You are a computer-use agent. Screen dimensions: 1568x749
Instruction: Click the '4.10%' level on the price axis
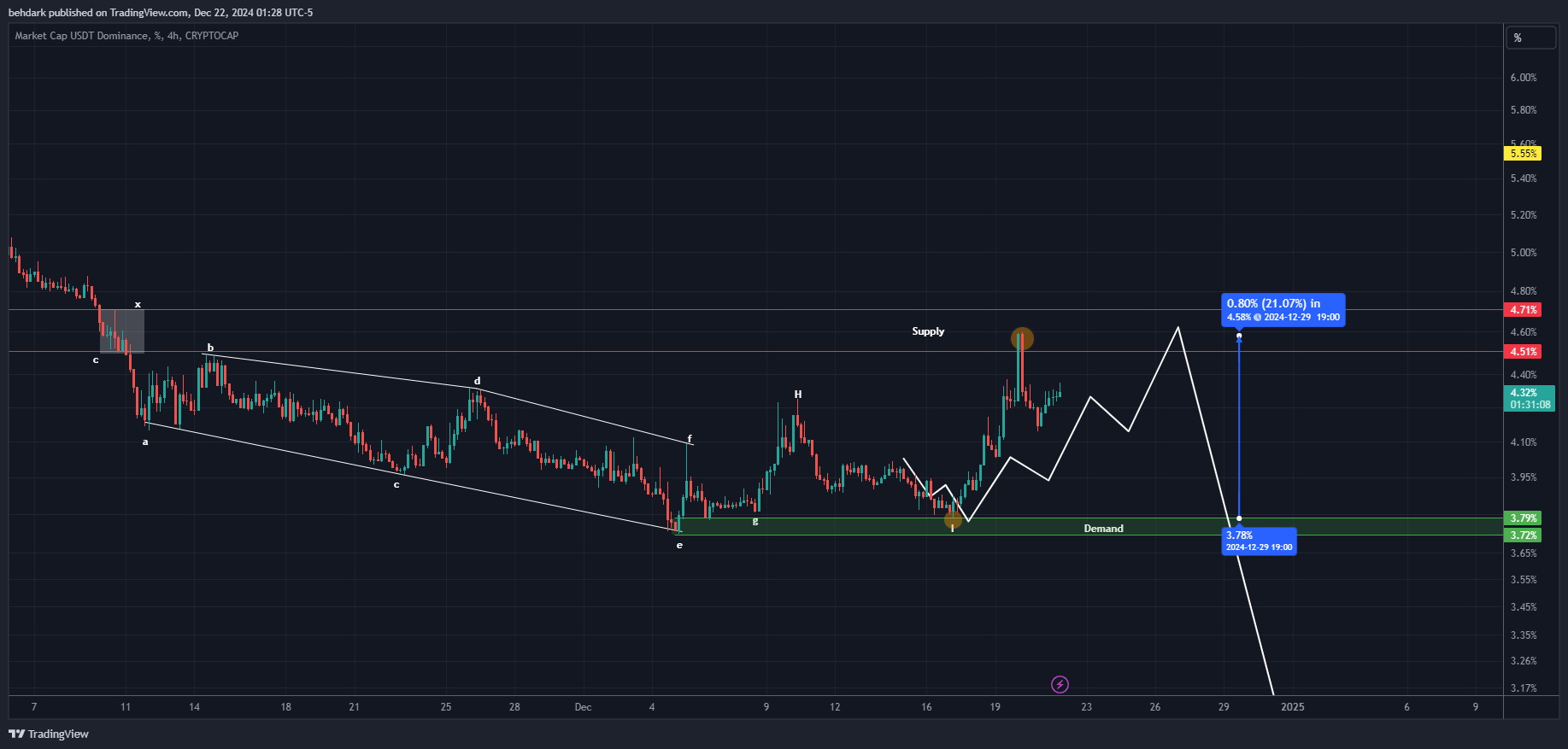[x=1524, y=442]
